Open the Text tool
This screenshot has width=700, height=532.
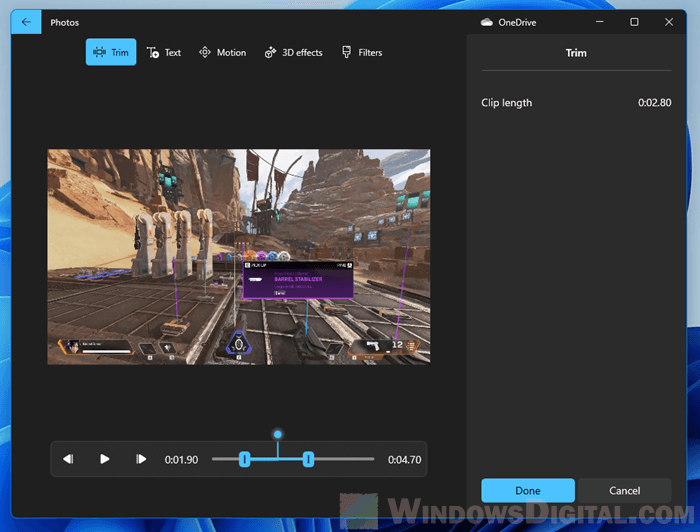(x=164, y=52)
